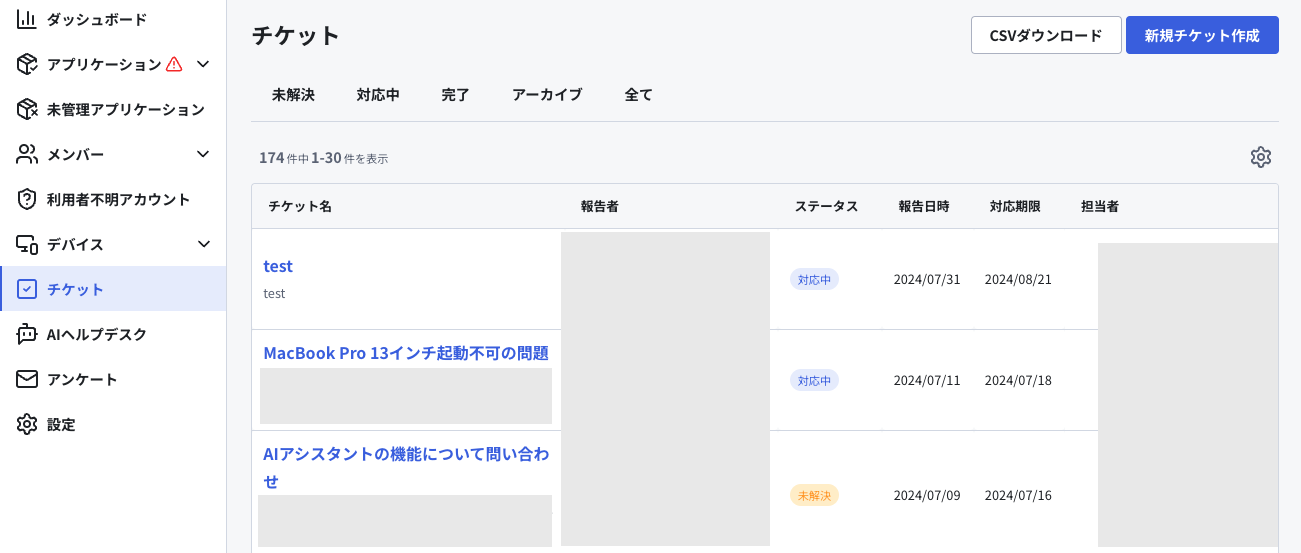Click the AIヘルプデスク robot icon
The image size is (1301, 553).
(27, 334)
